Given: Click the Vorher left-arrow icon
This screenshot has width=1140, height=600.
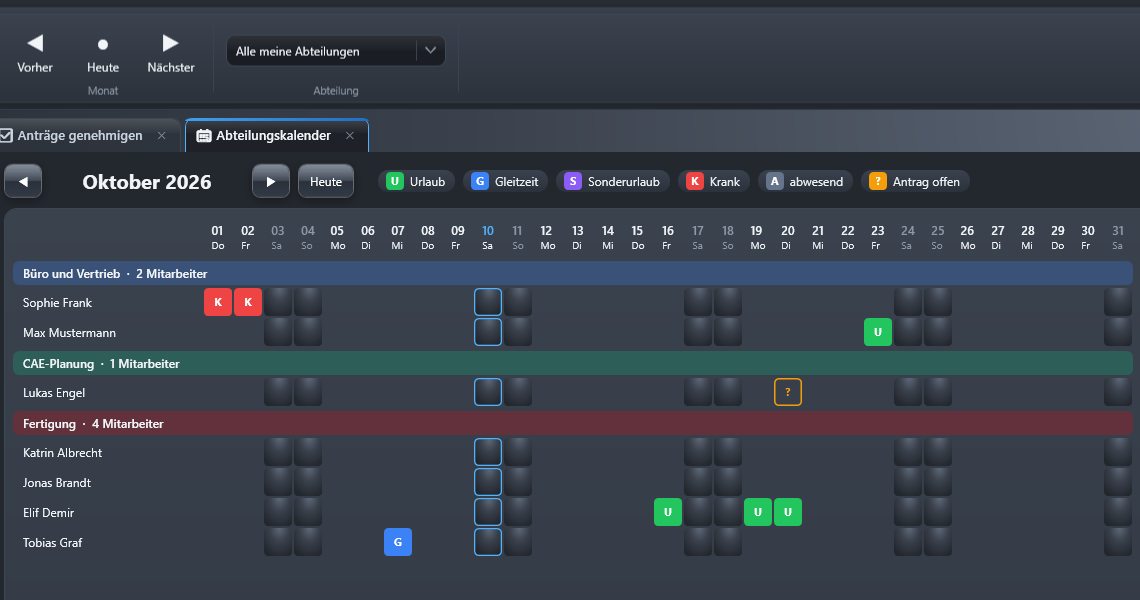Looking at the screenshot, I should click(x=35, y=44).
